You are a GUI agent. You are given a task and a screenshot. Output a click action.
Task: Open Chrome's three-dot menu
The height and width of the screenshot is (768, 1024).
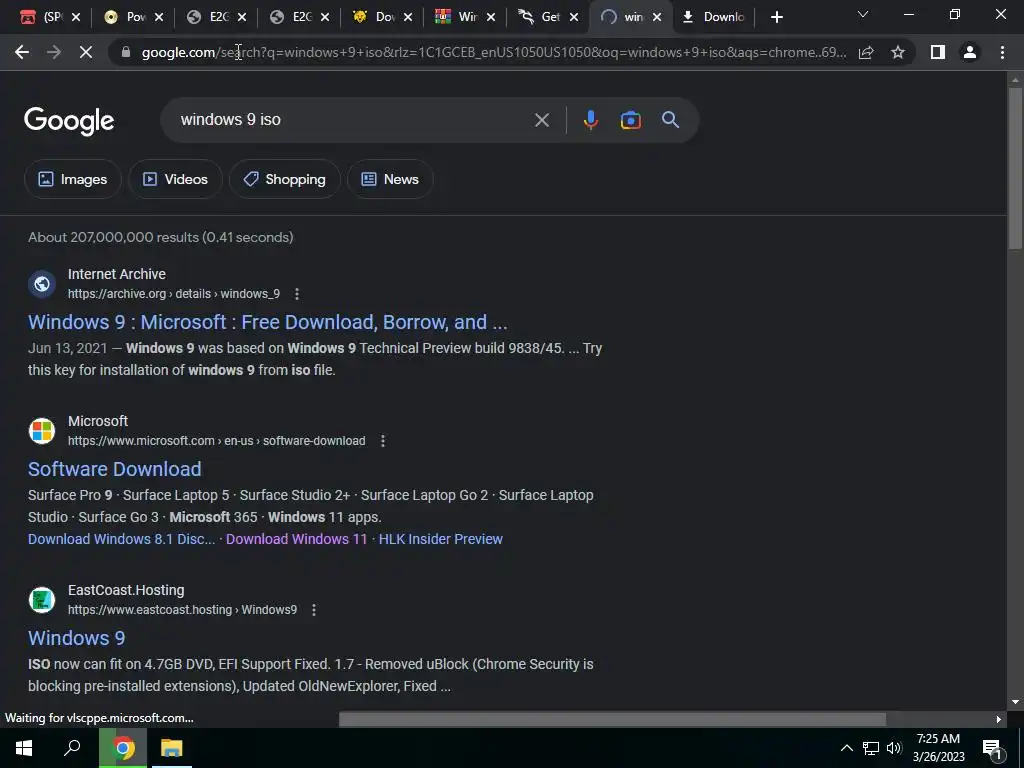coord(1002,52)
